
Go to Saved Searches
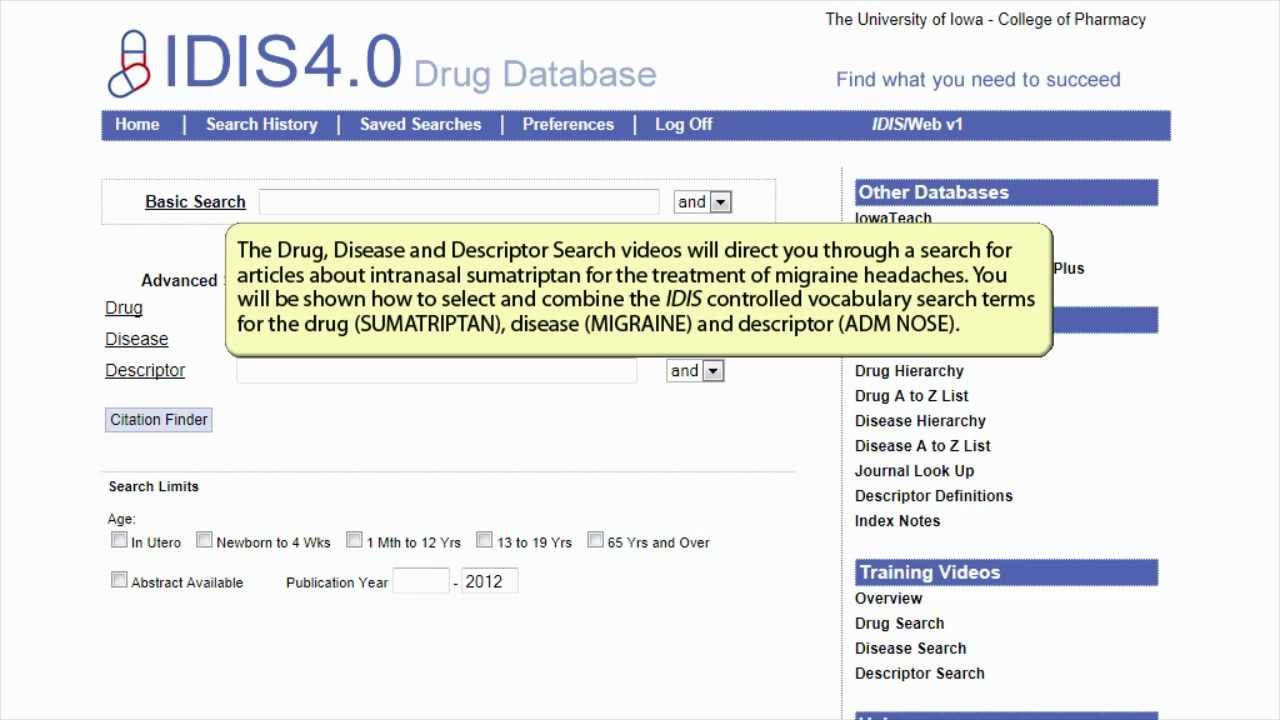click(x=420, y=124)
